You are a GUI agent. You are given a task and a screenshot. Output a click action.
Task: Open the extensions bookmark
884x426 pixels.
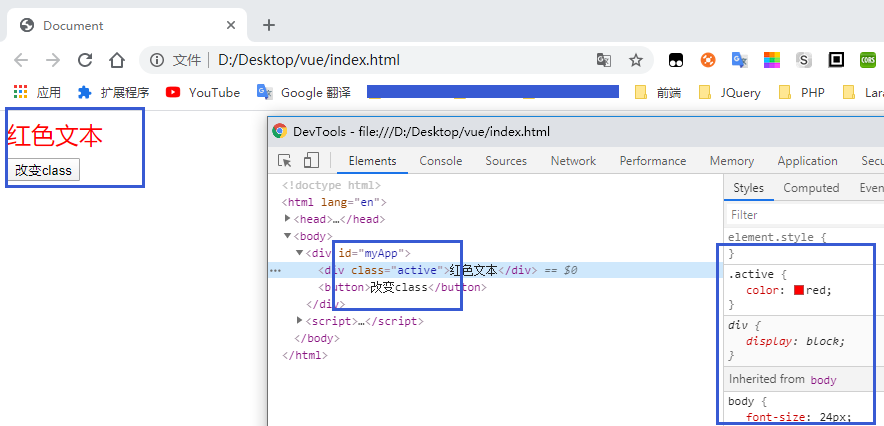113,92
